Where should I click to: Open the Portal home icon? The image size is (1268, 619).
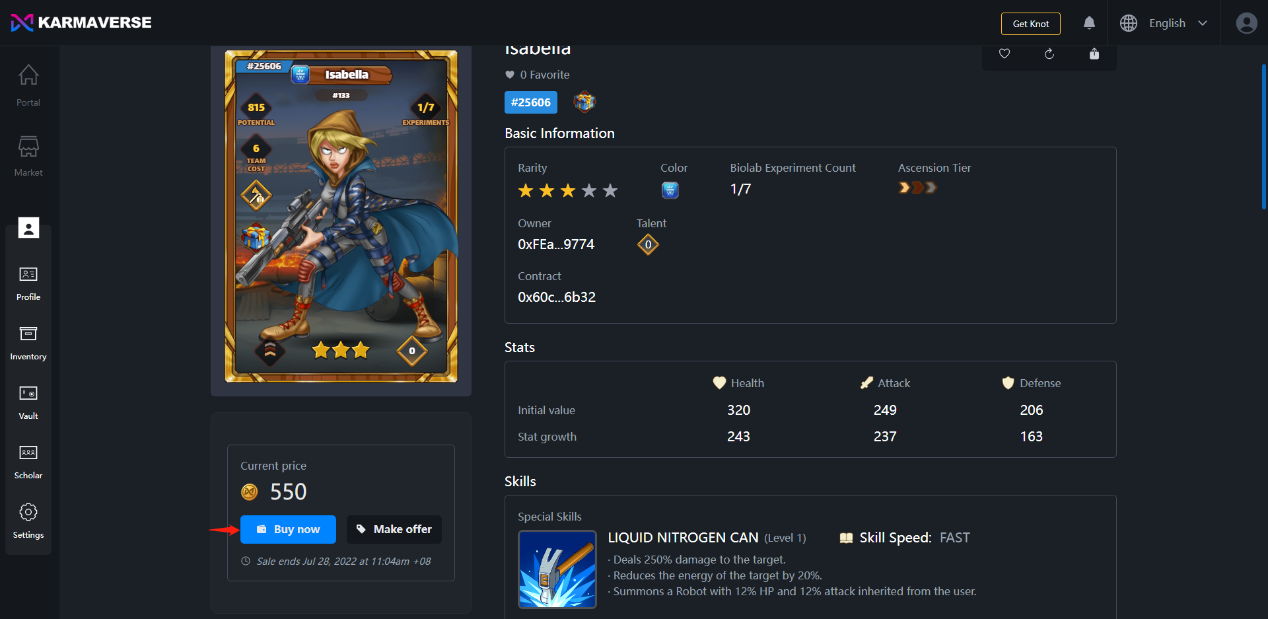[28, 75]
